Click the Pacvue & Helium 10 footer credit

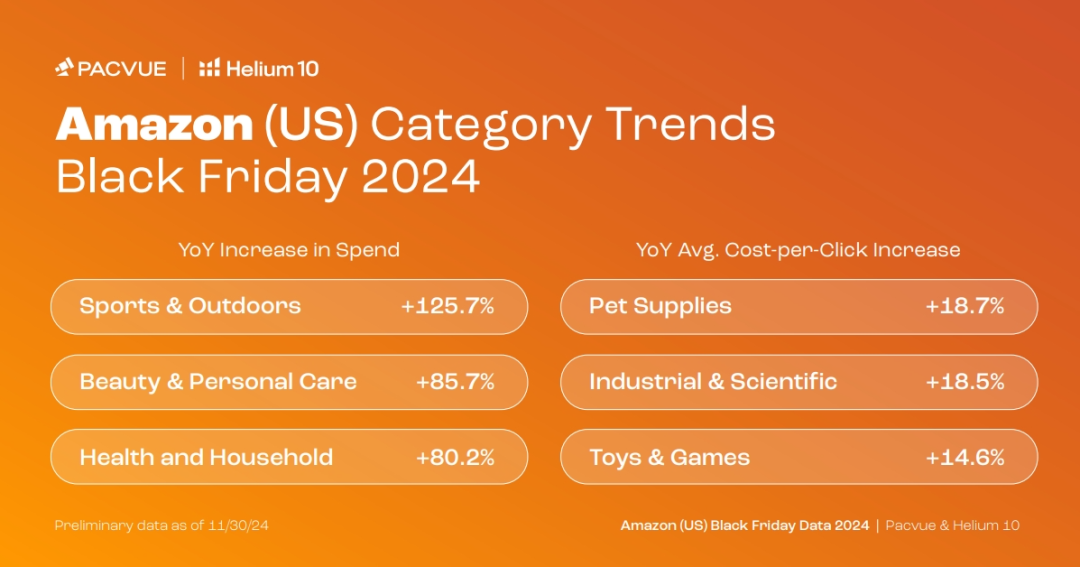click(x=953, y=526)
